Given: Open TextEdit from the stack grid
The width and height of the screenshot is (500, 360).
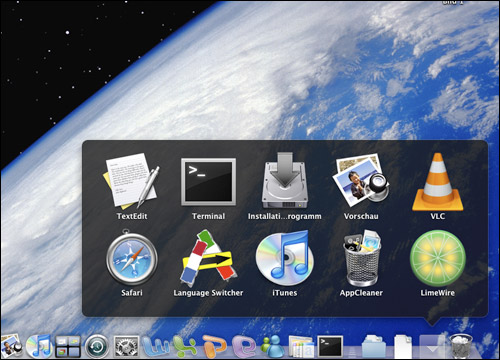Looking at the screenshot, I should tap(132, 181).
